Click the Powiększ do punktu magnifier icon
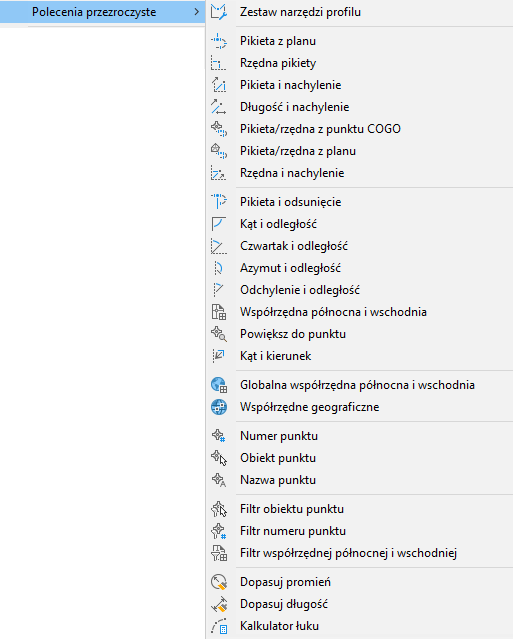Image resolution: width=513 pixels, height=639 pixels. click(x=218, y=334)
